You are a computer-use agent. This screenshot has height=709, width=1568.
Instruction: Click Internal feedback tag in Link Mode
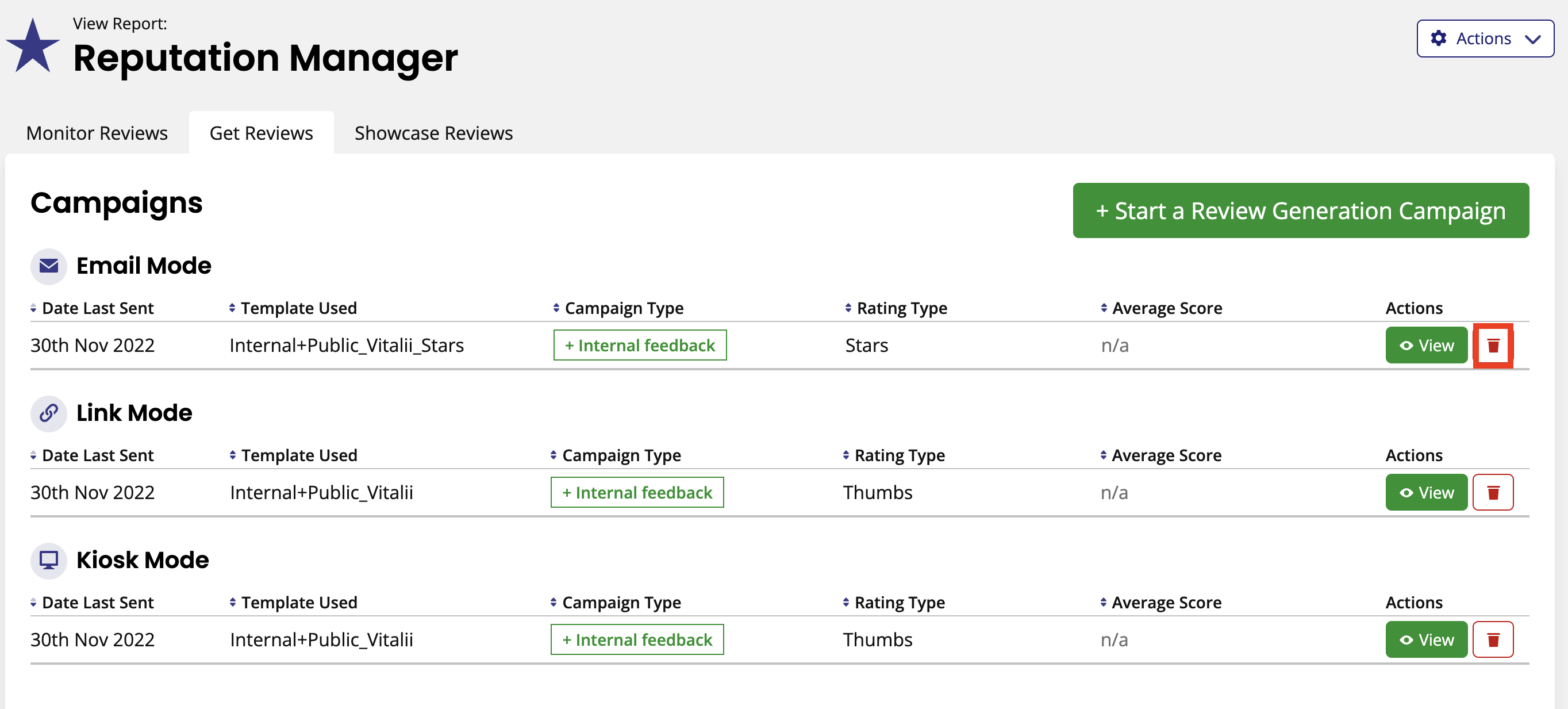pyautogui.click(x=637, y=492)
